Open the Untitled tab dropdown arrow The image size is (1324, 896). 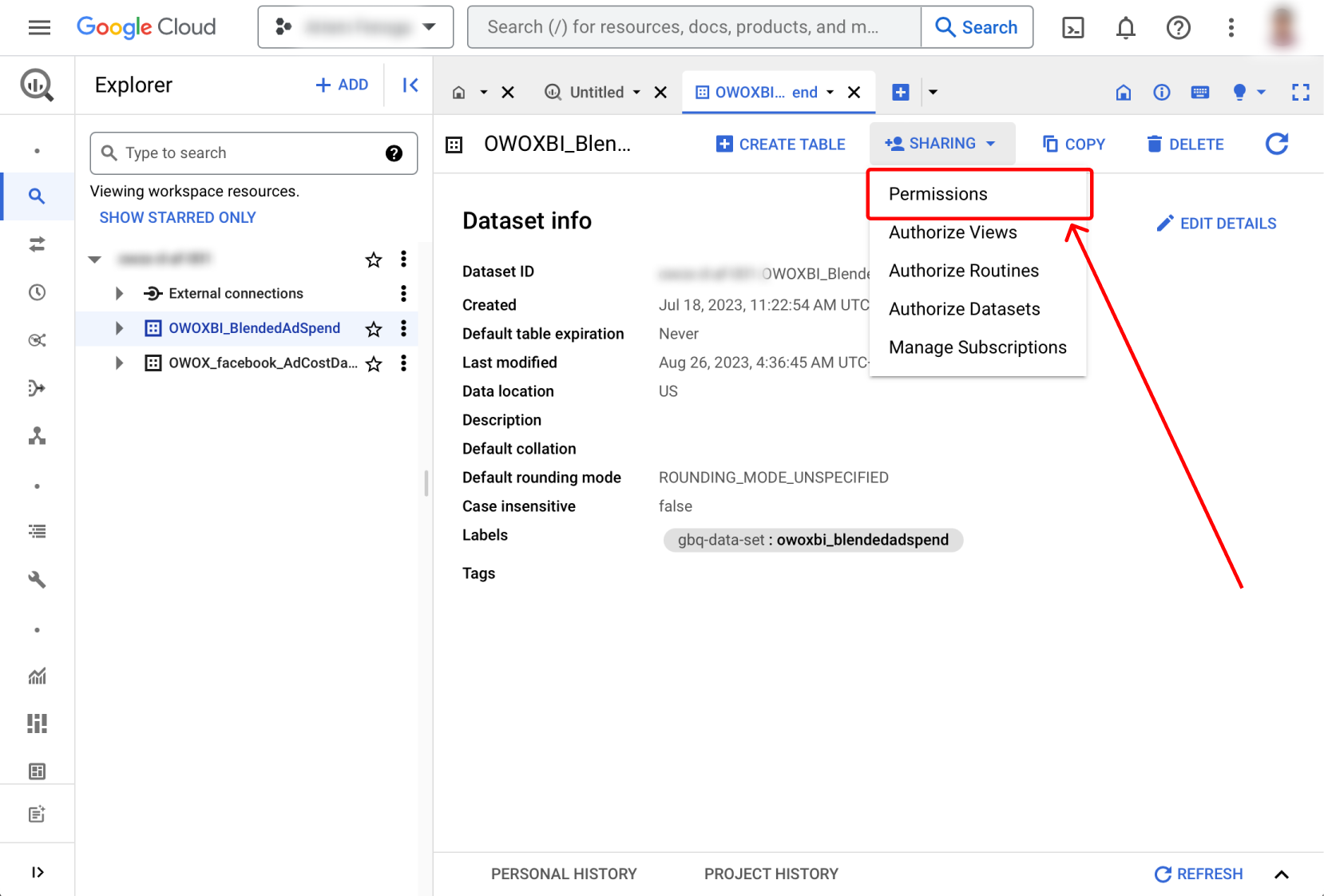click(x=636, y=93)
